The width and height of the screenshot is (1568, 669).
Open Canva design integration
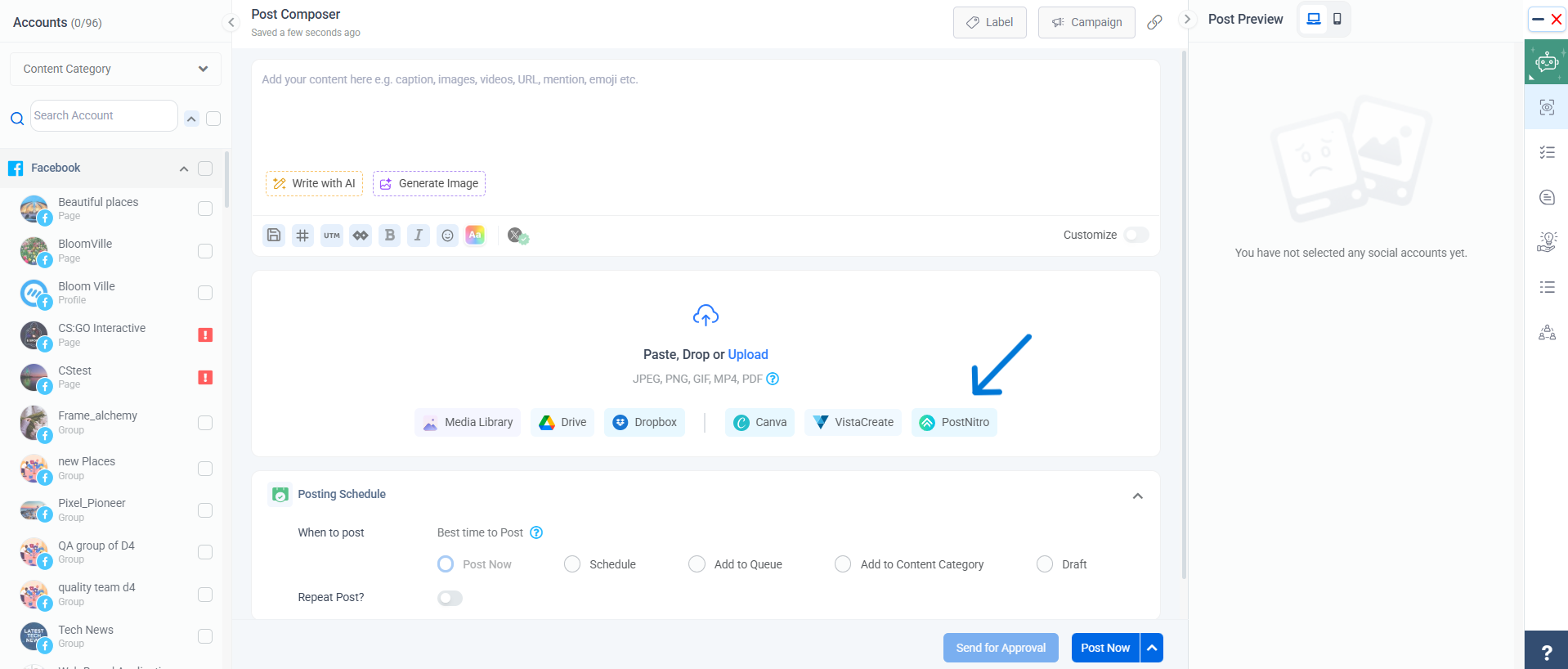[x=759, y=422]
